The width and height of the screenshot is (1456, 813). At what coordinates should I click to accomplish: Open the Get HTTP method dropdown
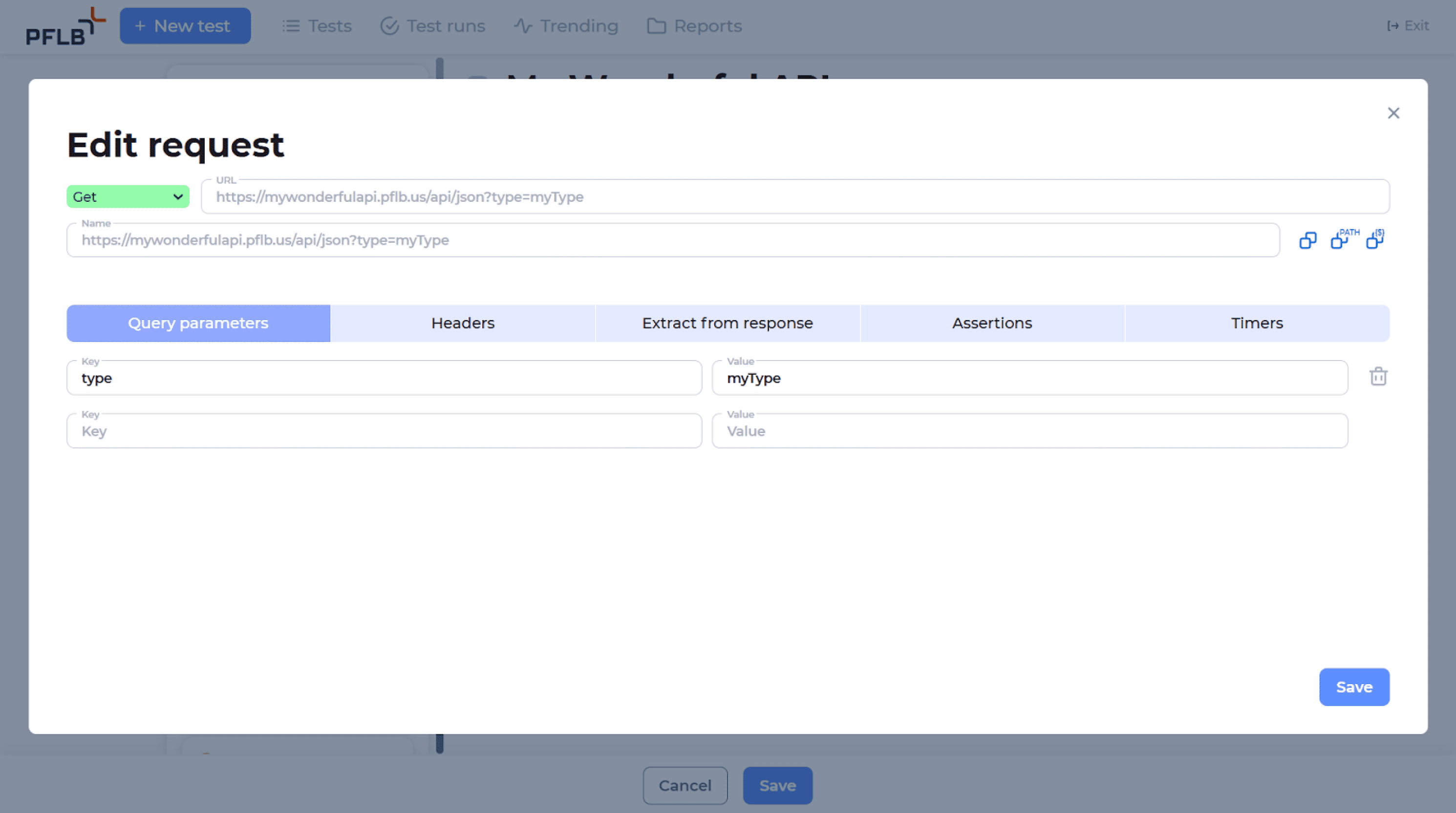128,197
